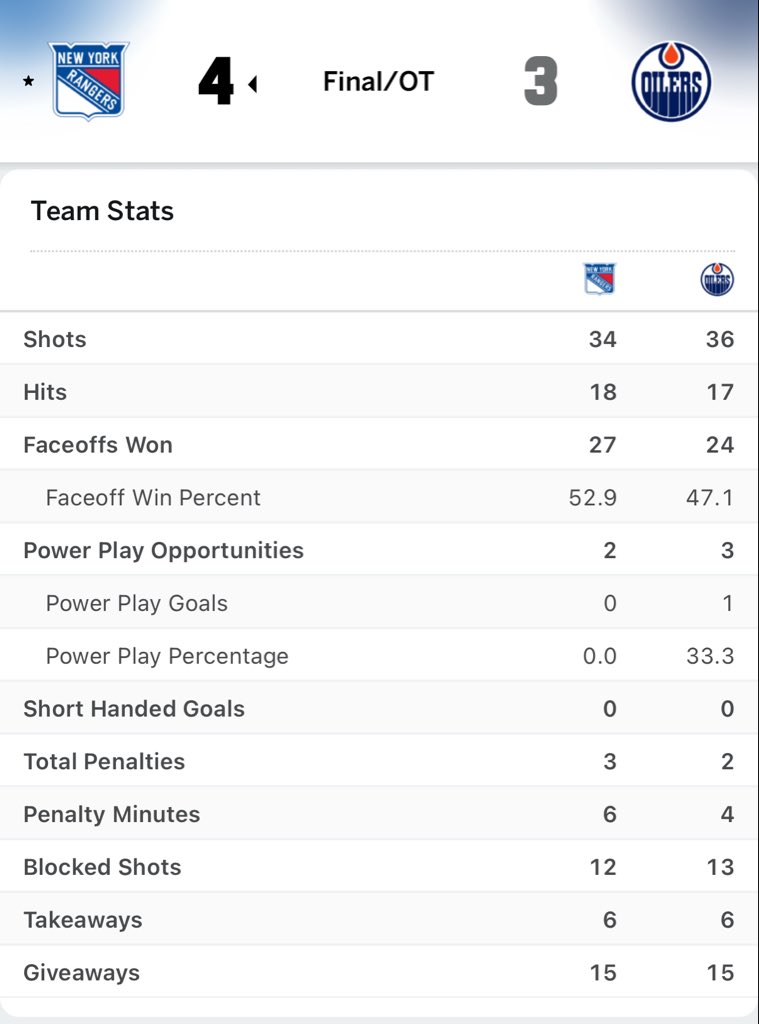Tap the Short Handed Goals row

coord(134,709)
